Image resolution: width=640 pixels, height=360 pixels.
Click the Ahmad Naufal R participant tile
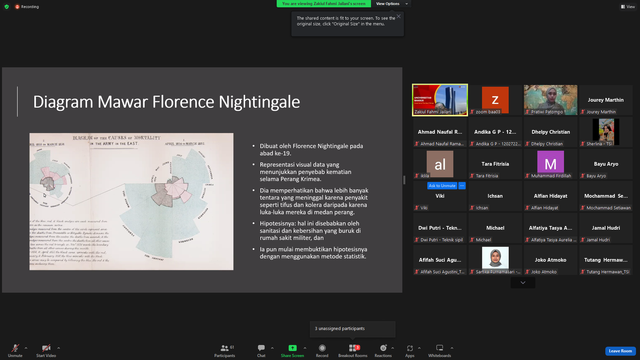click(x=440, y=132)
